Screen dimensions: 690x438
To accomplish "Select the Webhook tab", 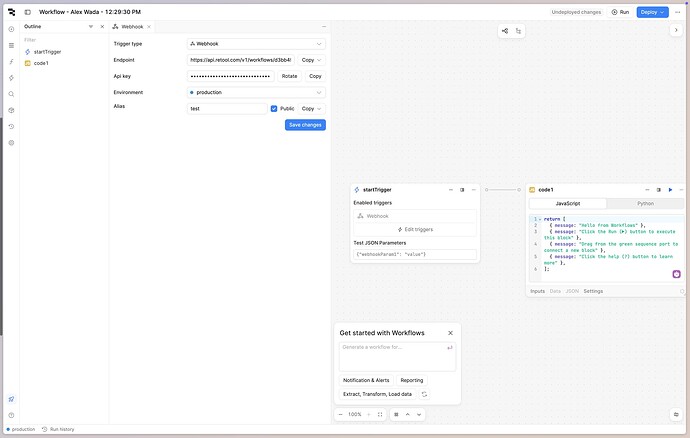I will point(132,27).
